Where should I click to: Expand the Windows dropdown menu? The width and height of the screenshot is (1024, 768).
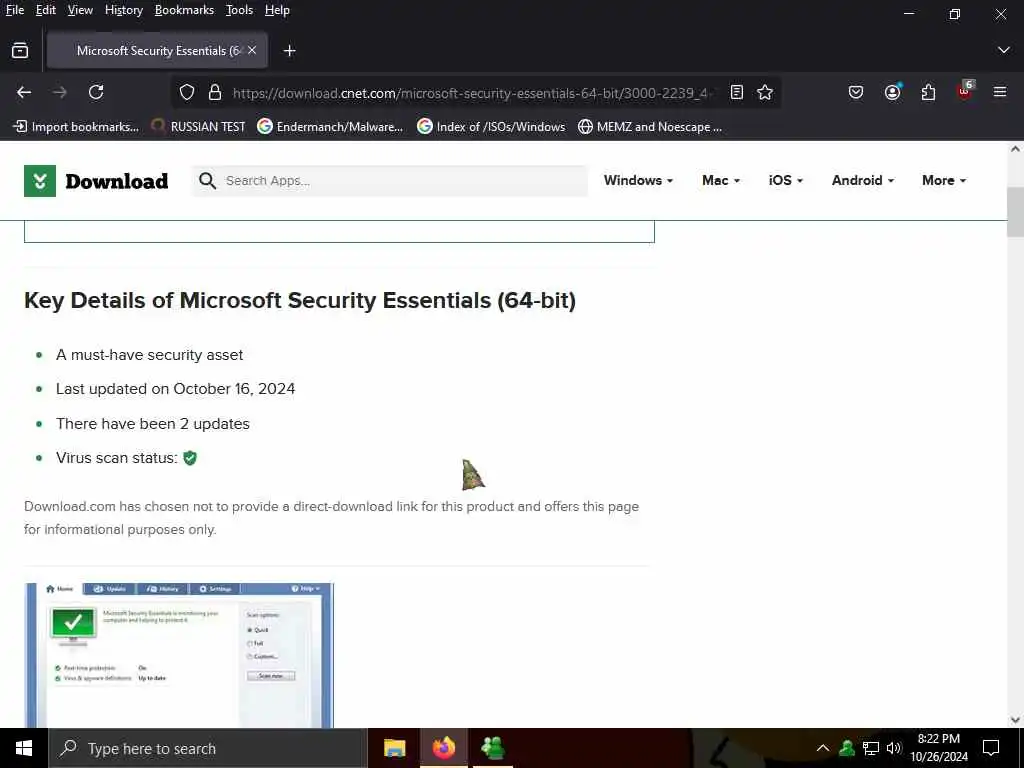(x=638, y=180)
